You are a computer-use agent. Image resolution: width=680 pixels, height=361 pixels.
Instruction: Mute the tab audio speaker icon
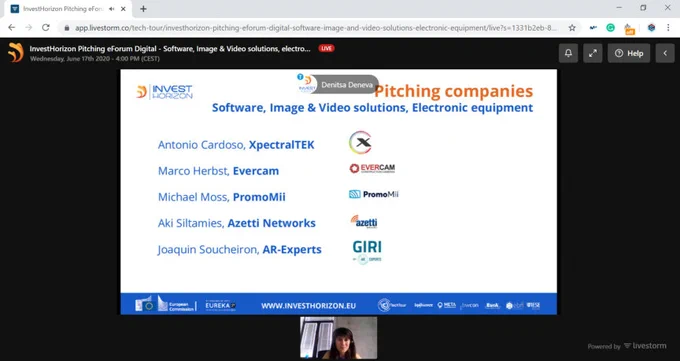tap(112, 9)
